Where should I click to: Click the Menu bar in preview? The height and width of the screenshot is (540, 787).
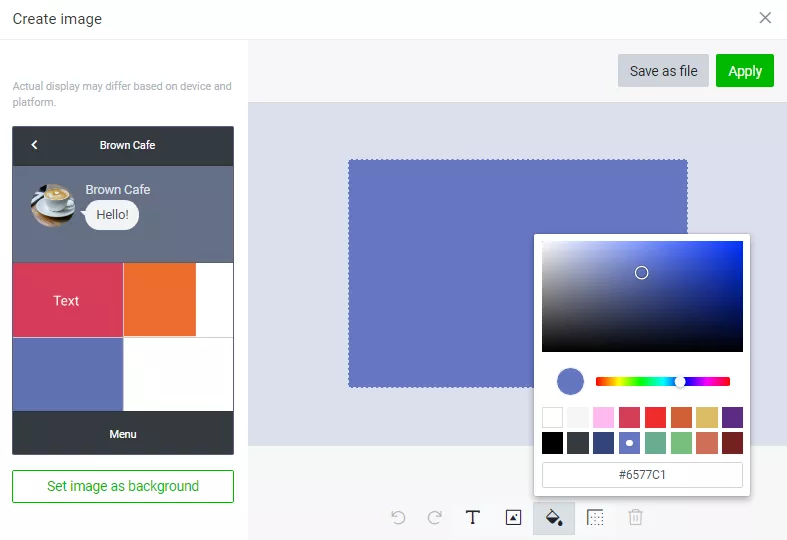click(x=123, y=434)
